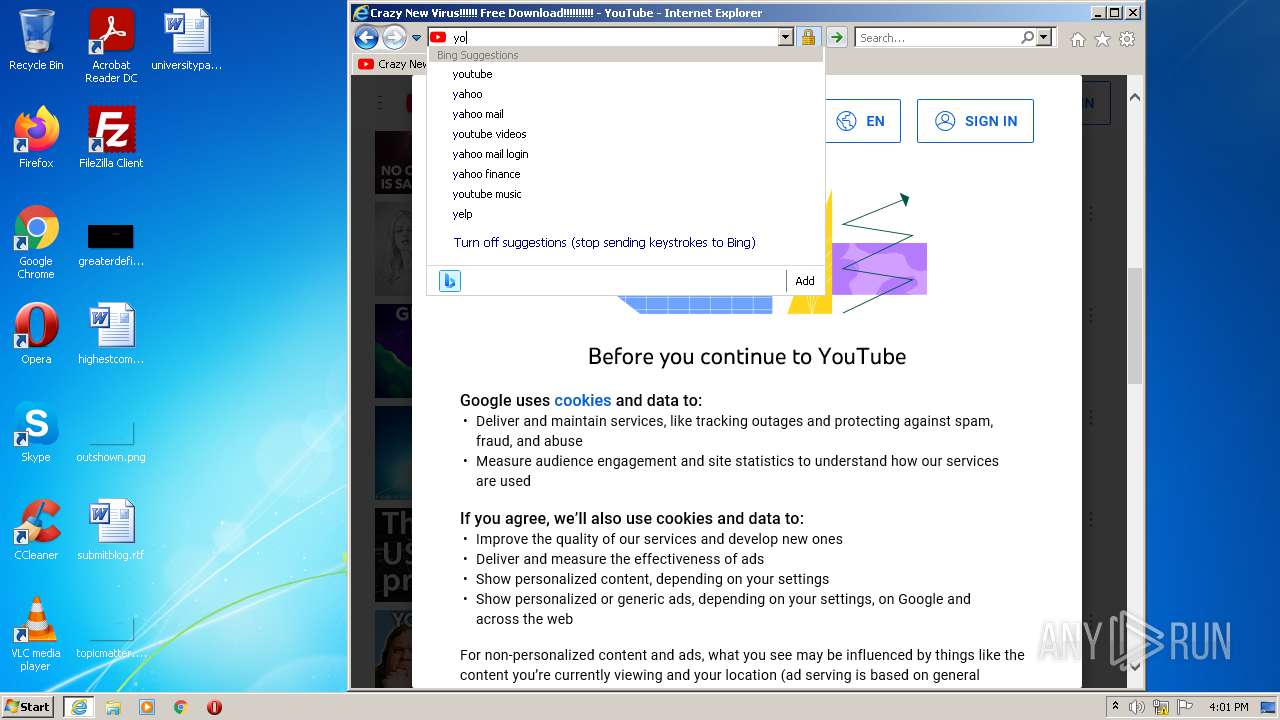Pick 'yelp' from suggestions
Screen dimensions: 1280x720
[625, 214]
